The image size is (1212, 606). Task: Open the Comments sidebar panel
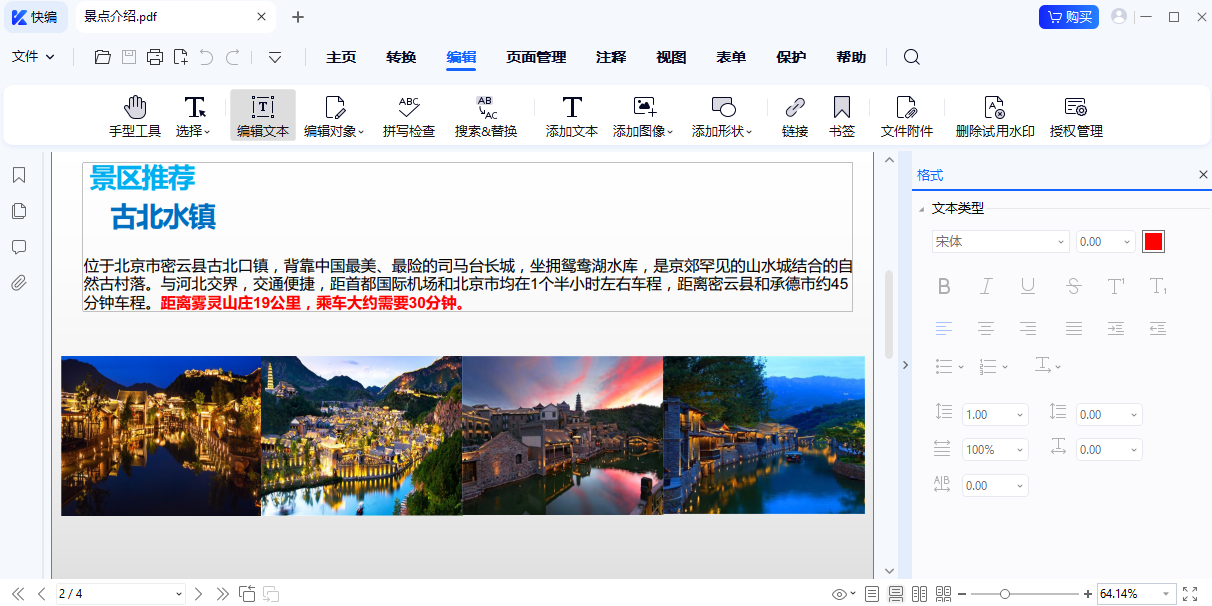pos(19,247)
